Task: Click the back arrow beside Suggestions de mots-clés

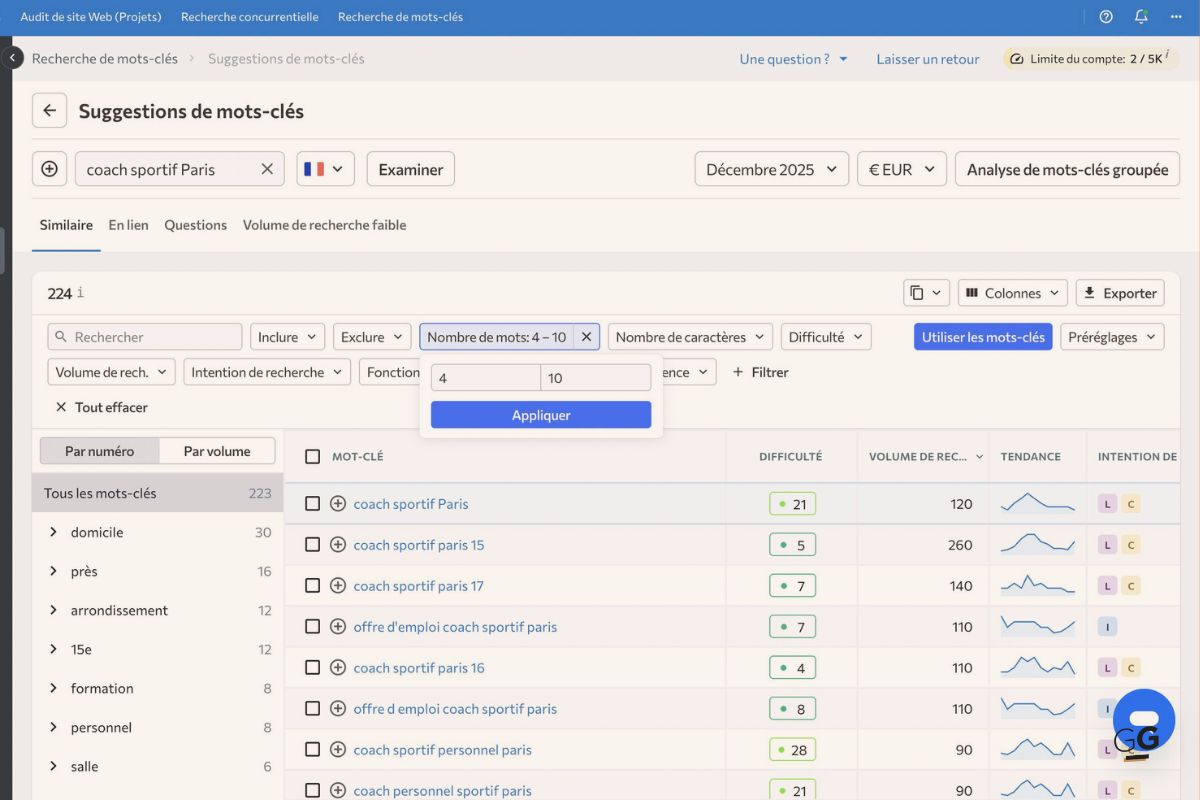Action: click(x=49, y=110)
